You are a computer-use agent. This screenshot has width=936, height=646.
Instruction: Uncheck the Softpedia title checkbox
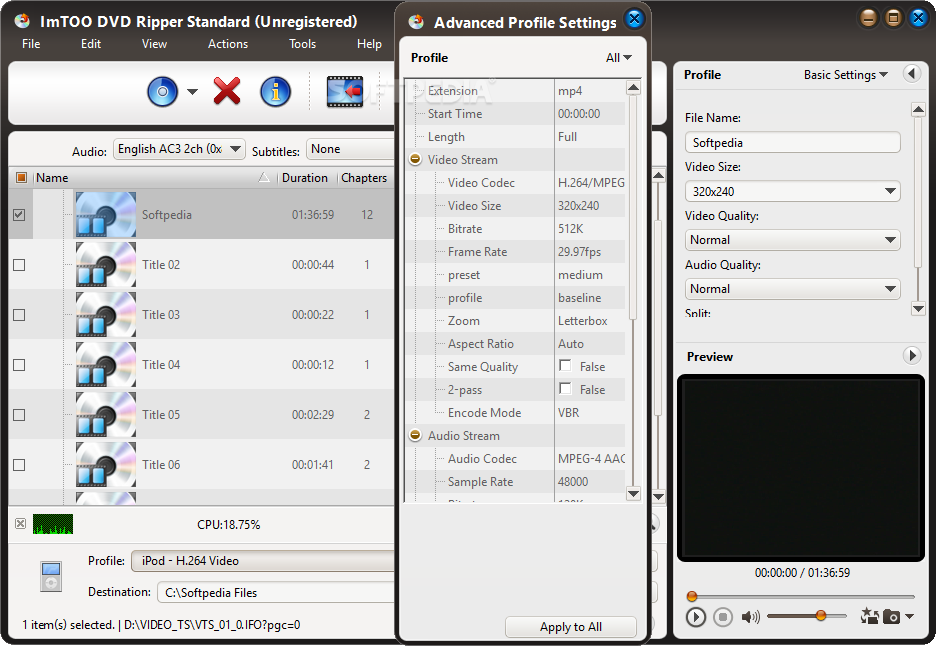19,214
